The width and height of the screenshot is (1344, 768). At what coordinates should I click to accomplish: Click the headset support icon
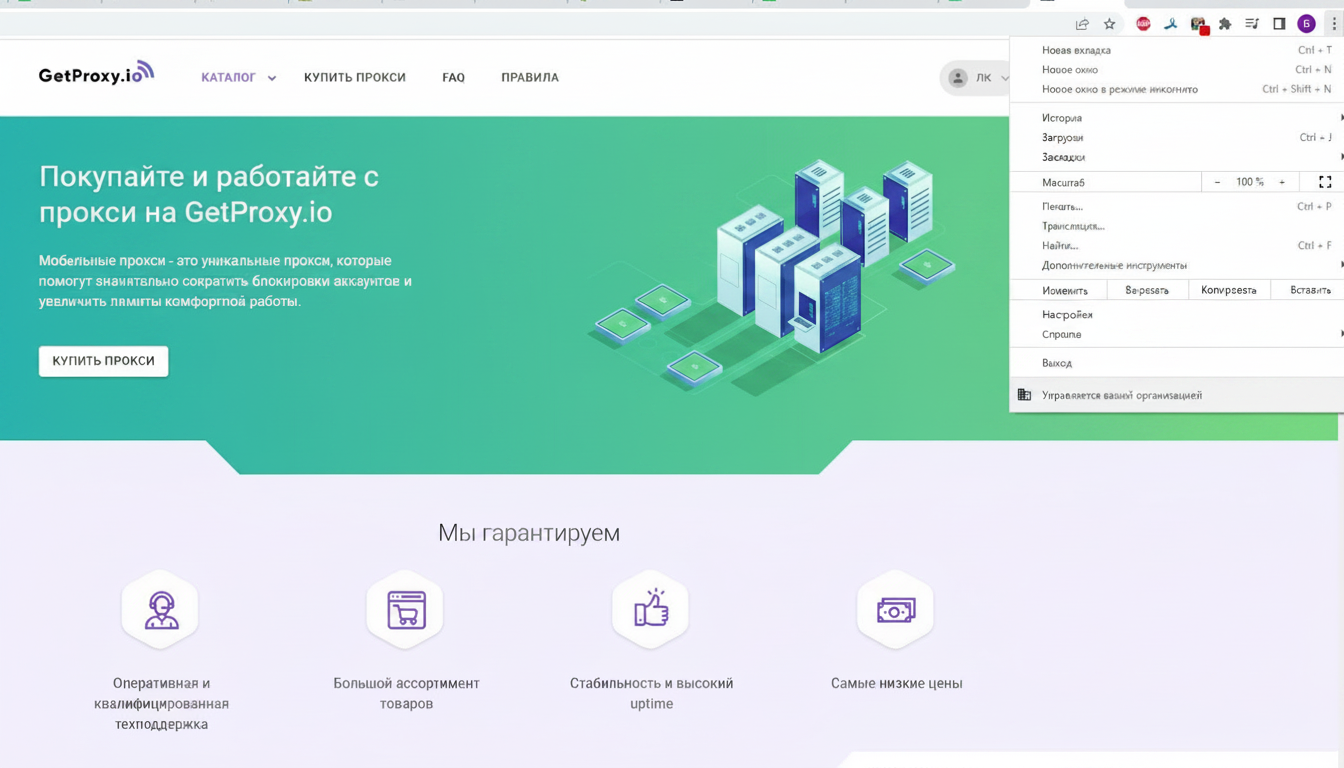coord(161,609)
